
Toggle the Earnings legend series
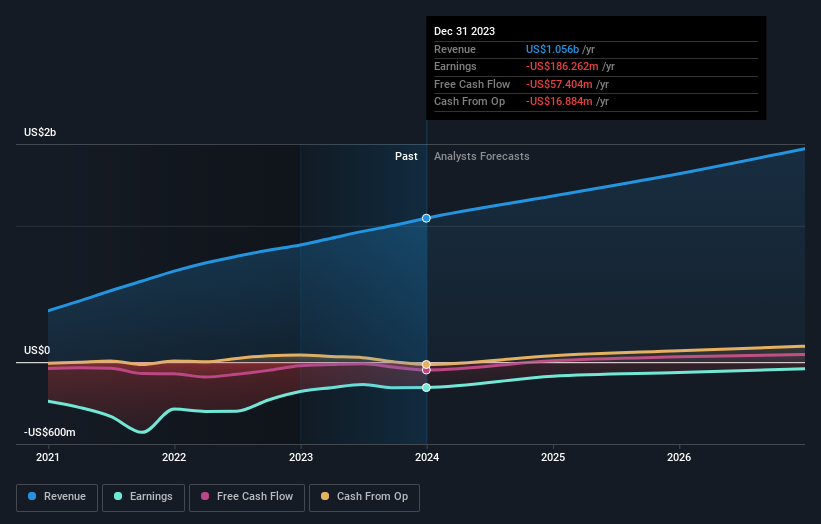click(x=143, y=497)
